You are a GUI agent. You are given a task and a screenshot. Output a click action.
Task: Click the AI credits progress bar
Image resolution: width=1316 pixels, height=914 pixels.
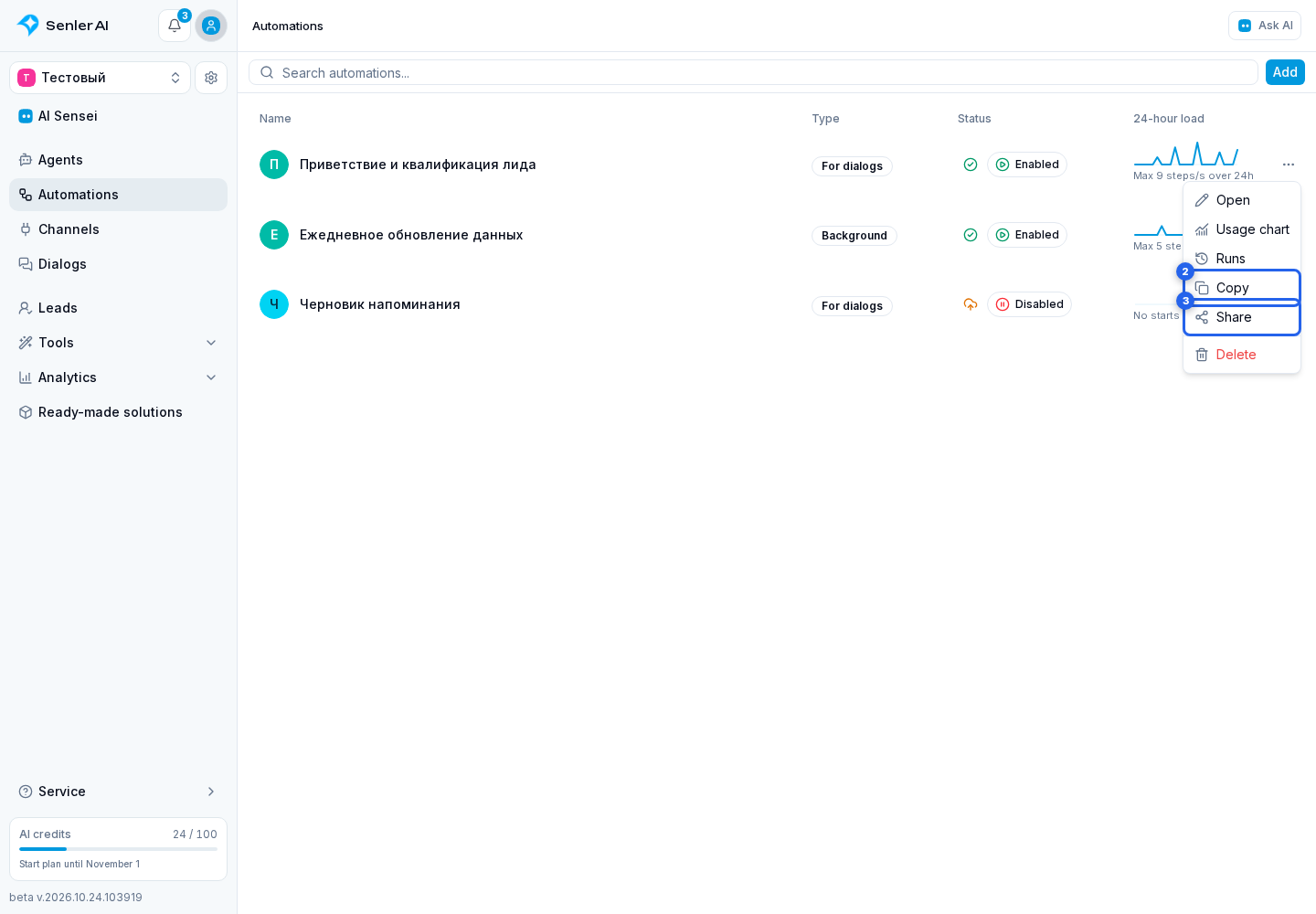click(x=119, y=849)
